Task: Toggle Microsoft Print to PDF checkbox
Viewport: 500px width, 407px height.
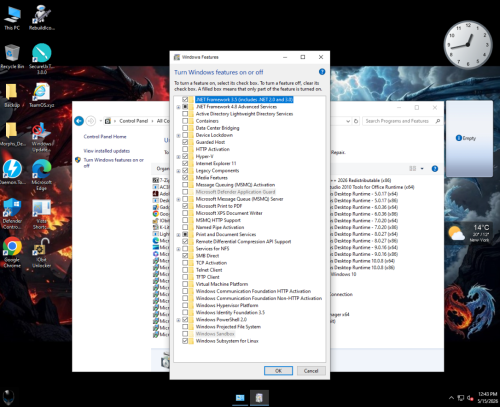Action: point(185,206)
